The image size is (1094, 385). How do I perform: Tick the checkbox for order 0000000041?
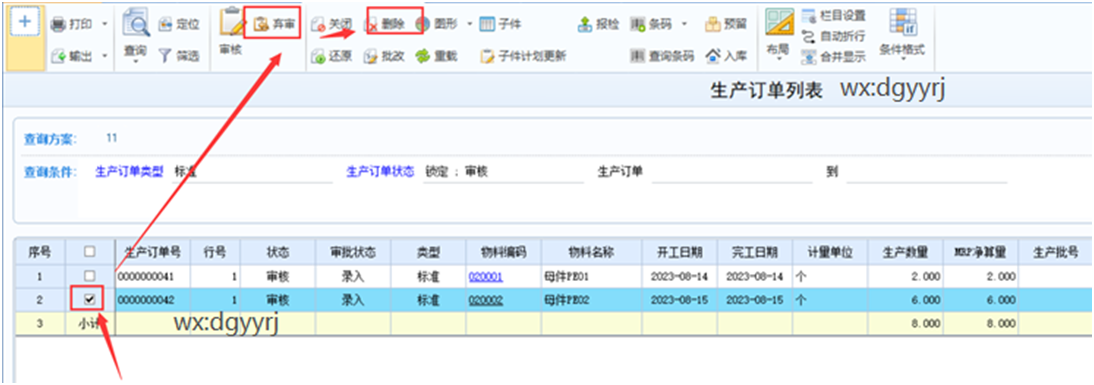tap(90, 276)
